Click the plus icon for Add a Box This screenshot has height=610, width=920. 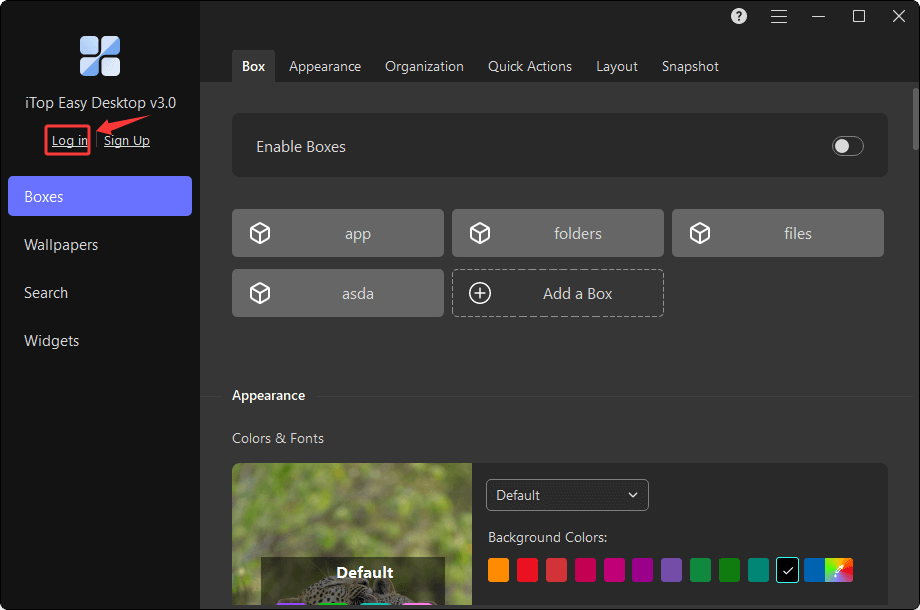[480, 293]
